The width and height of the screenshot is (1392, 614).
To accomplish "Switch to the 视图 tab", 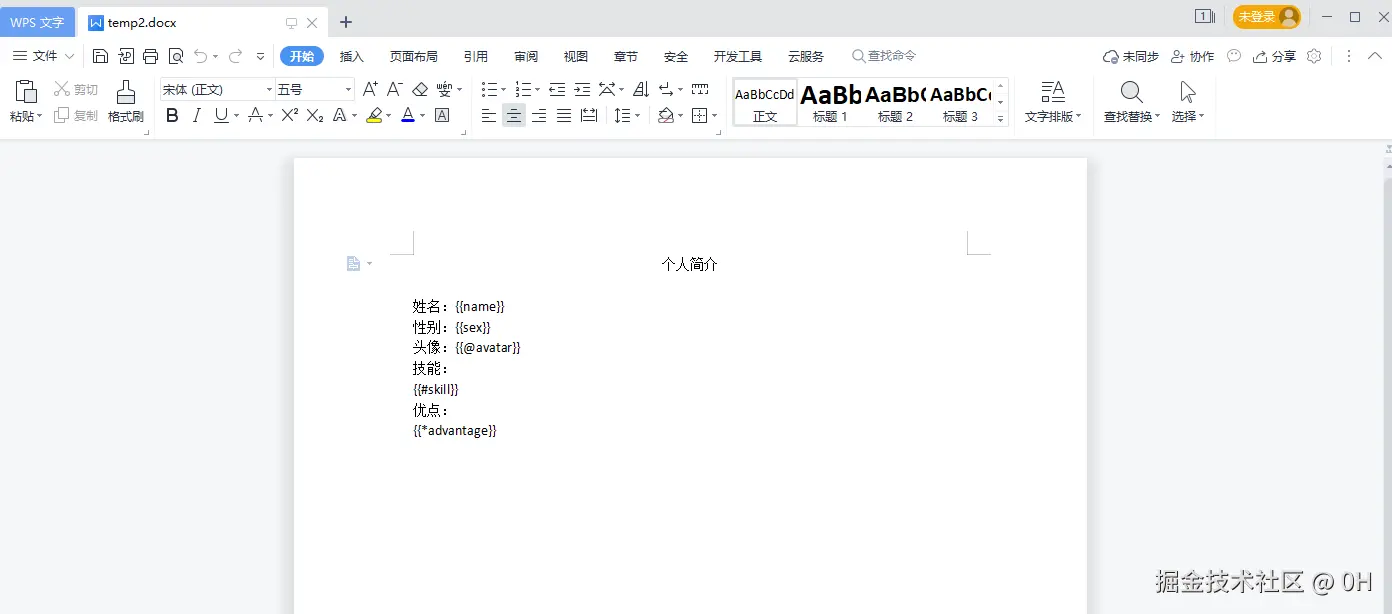I will (x=576, y=56).
